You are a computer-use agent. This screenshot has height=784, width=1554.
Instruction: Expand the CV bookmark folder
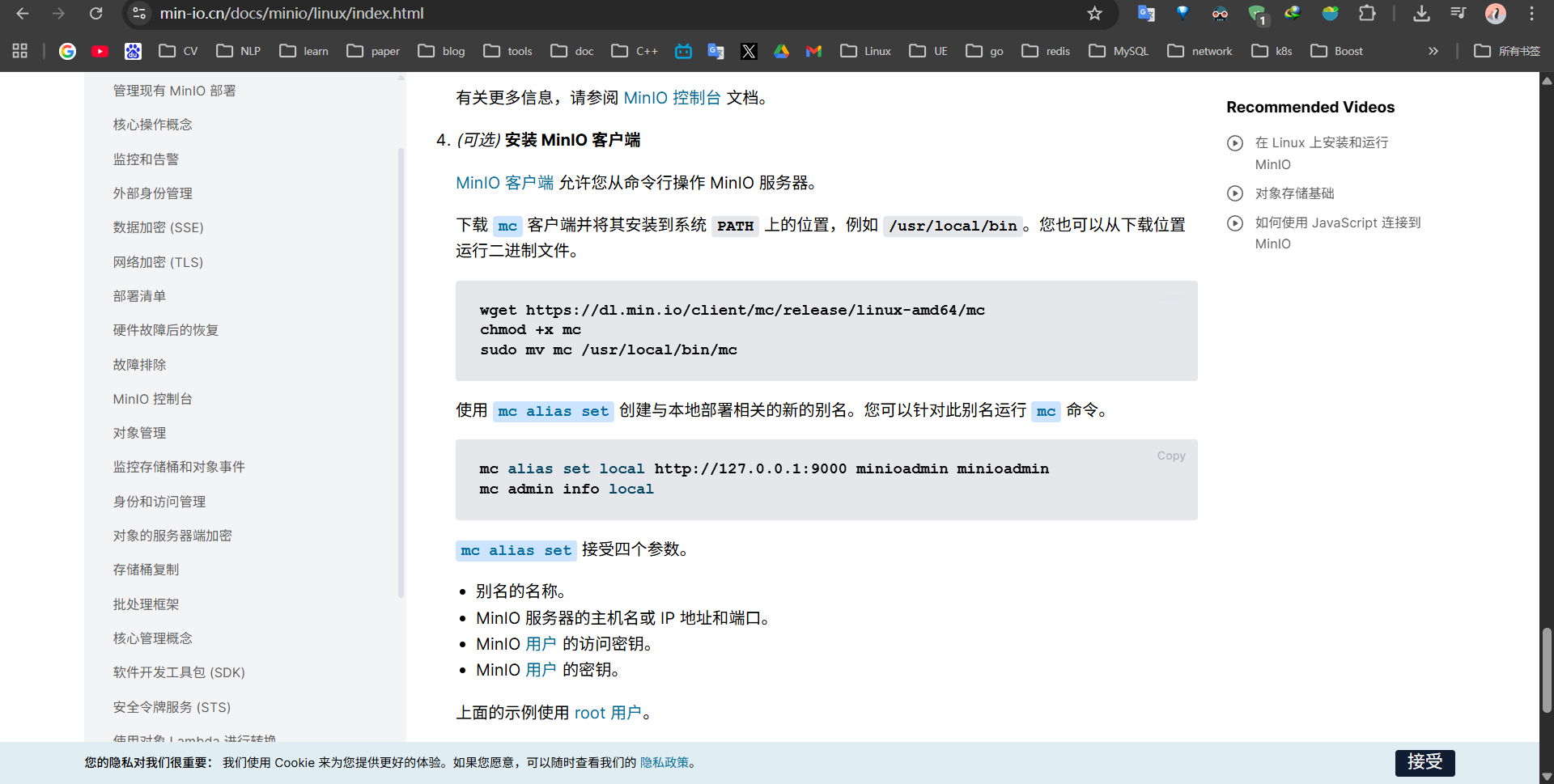click(178, 51)
